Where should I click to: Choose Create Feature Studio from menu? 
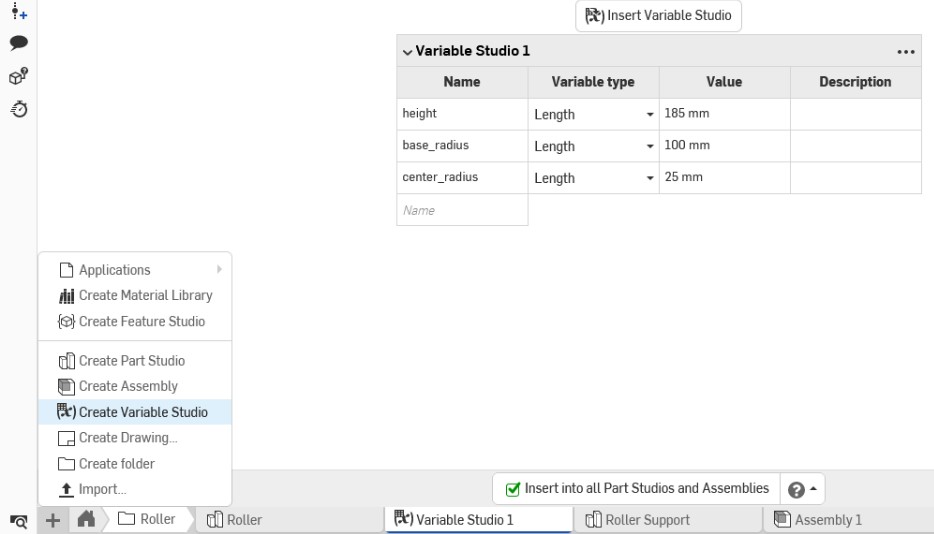(135, 322)
